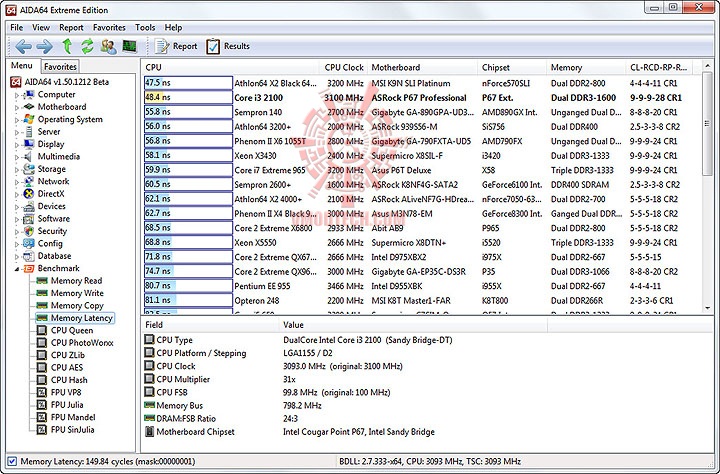Select the Software tree icon
The width and height of the screenshot is (720, 474).
click(x=29, y=219)
